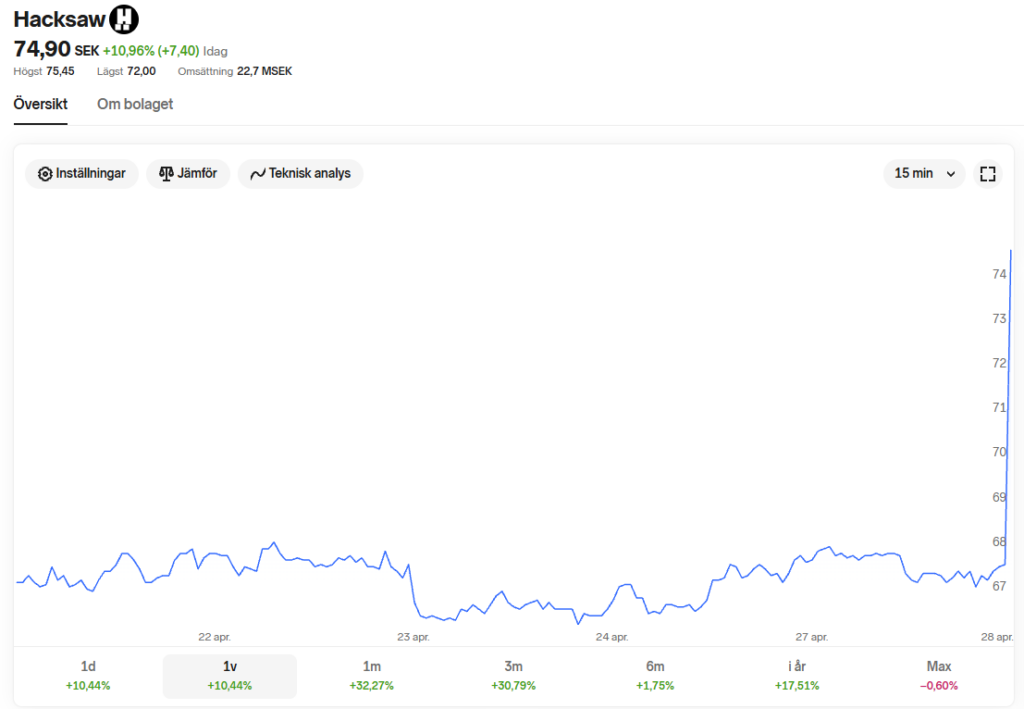Viewport: 1024px width, 709px height.
Task: Open the Om bolaget tab
Action: tap(135, 104)
